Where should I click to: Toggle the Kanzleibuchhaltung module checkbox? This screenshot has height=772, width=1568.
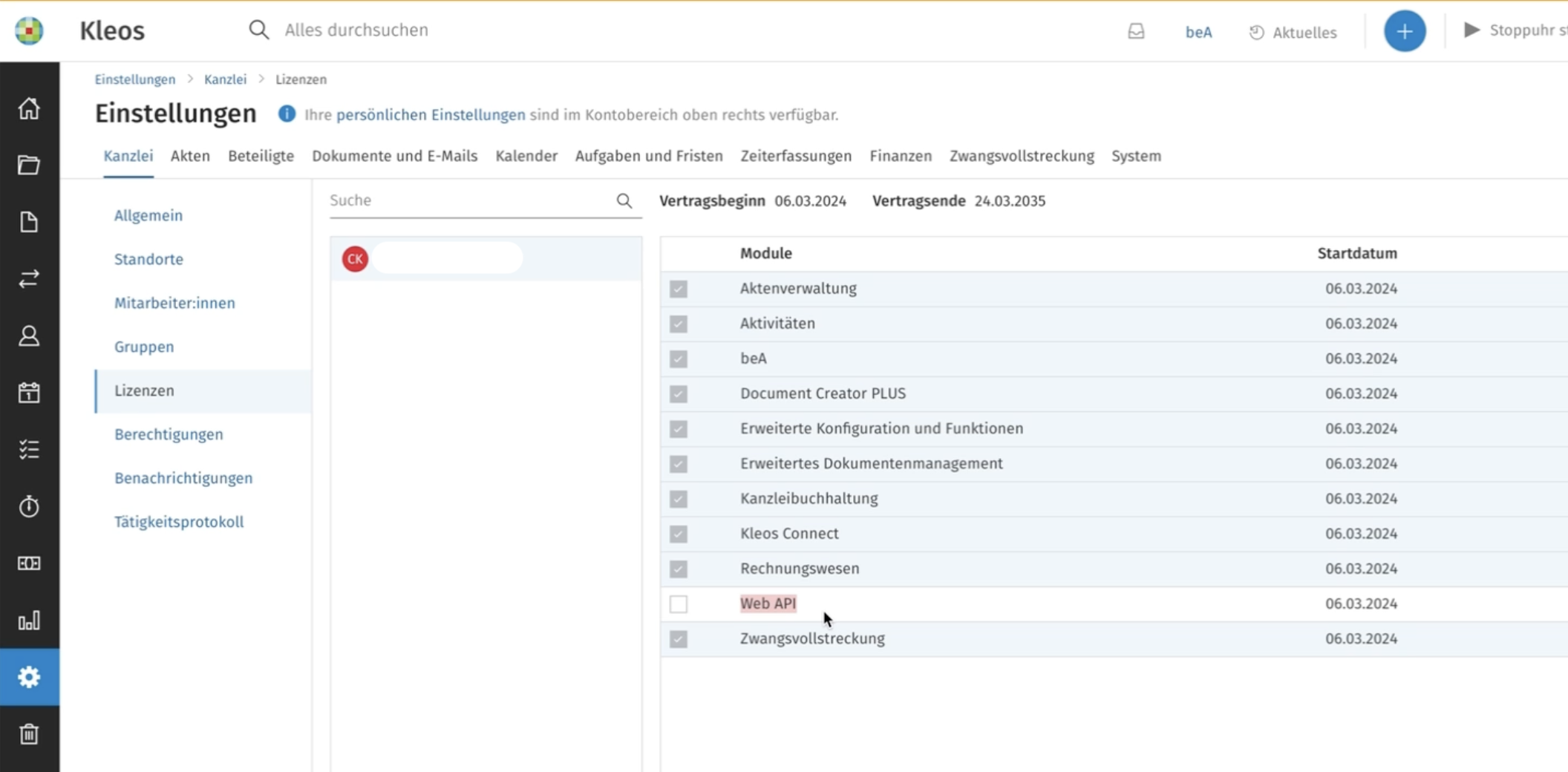coord(678,499)
